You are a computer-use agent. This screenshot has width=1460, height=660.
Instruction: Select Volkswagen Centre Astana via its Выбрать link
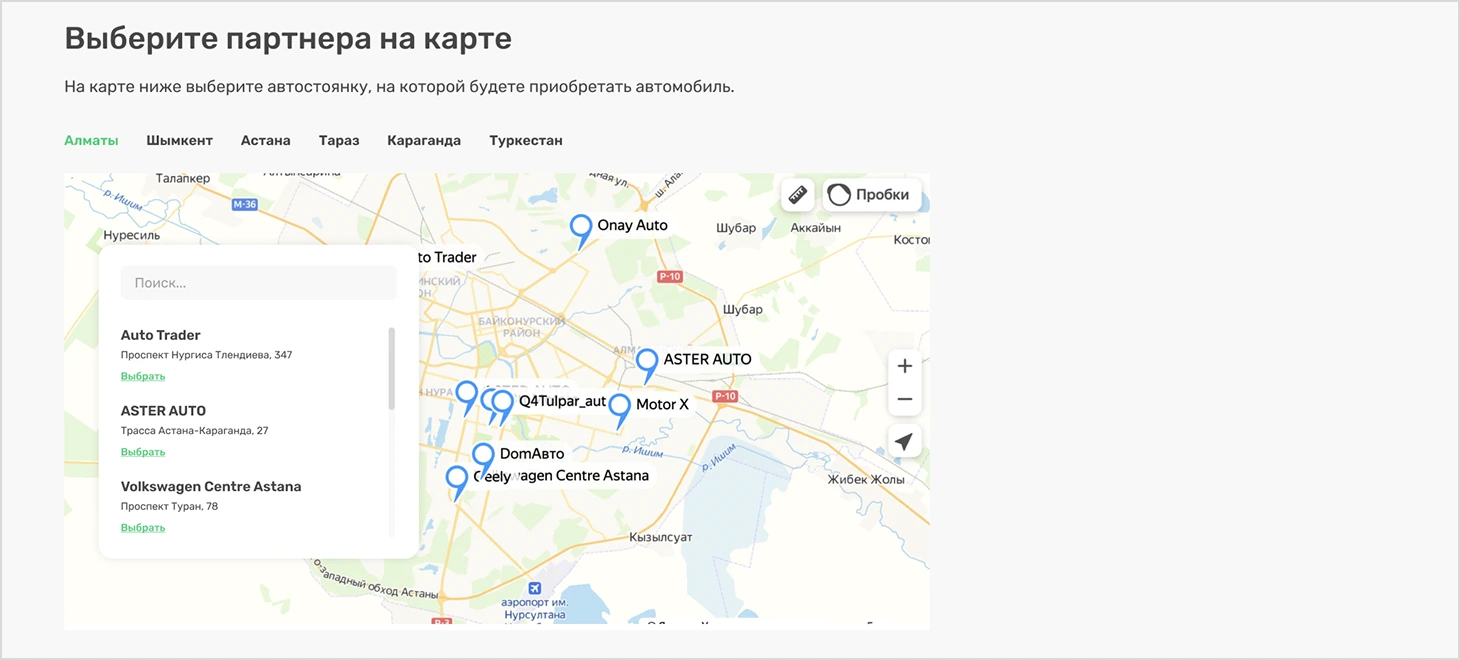click(x=142, y=527)
